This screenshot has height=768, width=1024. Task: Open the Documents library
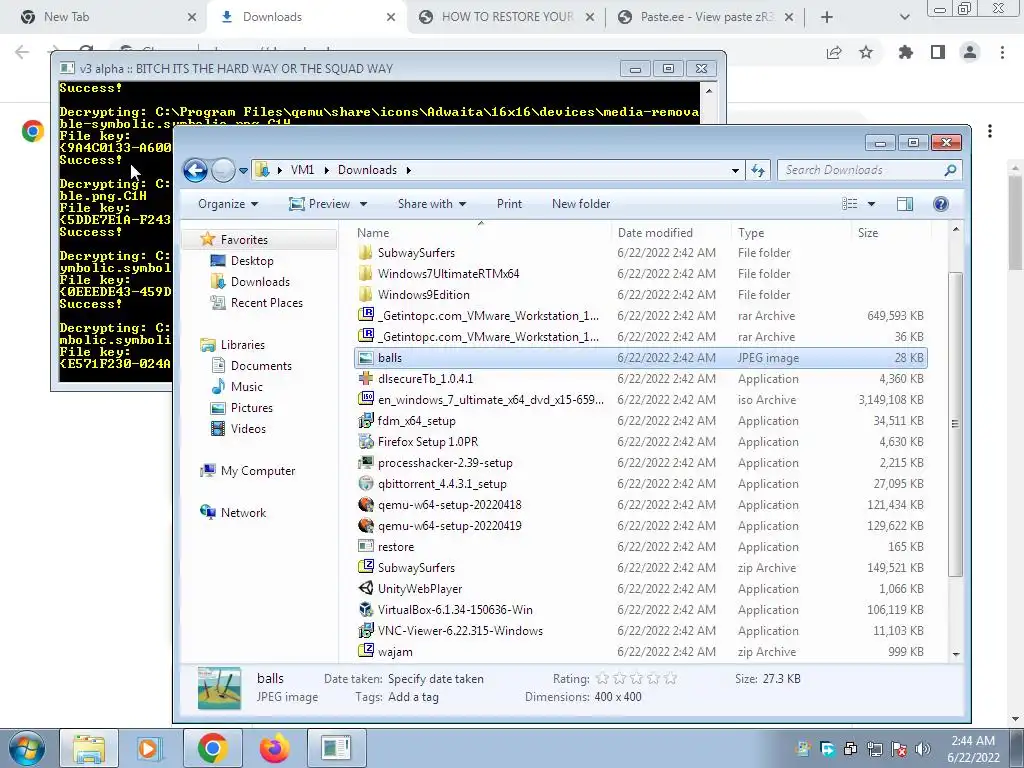[x=261, y=366]
